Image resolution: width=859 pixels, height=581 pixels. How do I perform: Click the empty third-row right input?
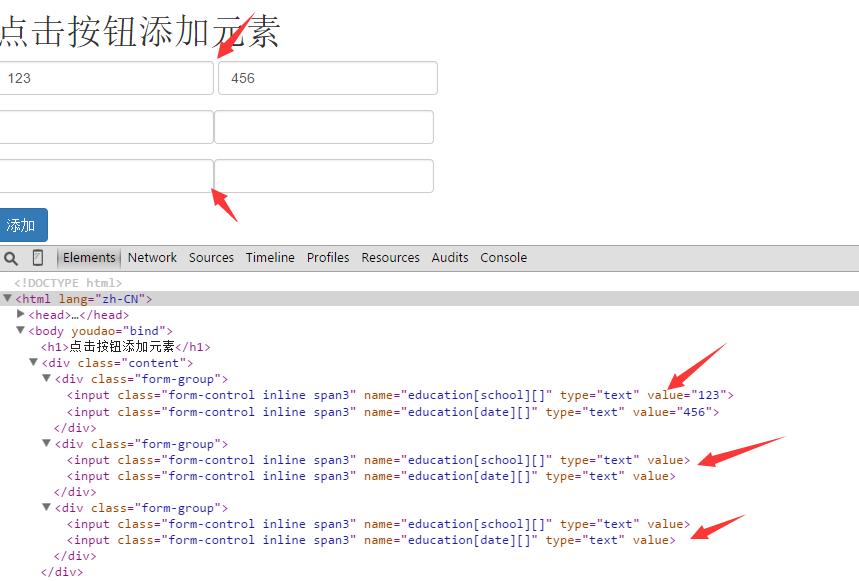324,176
